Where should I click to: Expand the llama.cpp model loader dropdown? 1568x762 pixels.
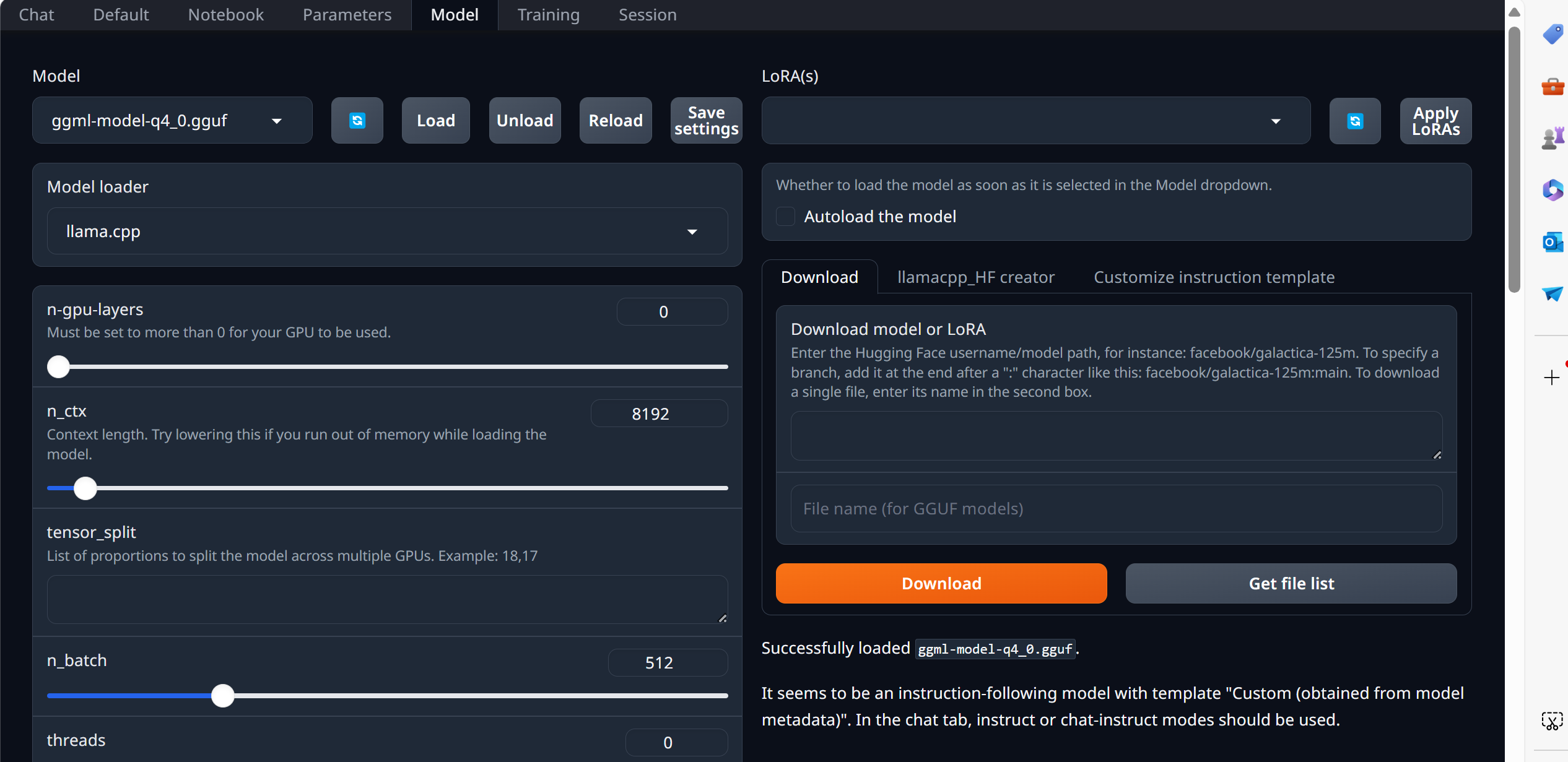(387, 232)
